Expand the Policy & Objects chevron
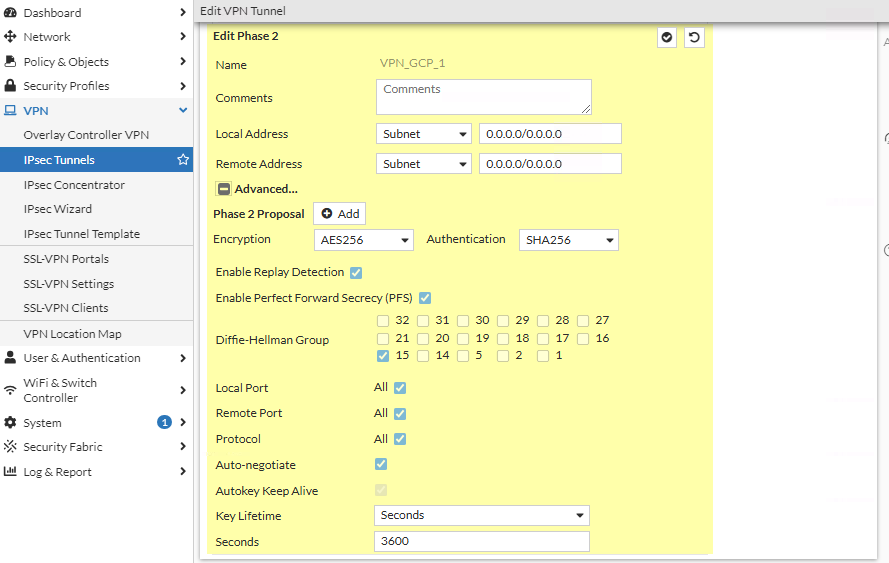The image size is (889, 563). tap(183, 61)
